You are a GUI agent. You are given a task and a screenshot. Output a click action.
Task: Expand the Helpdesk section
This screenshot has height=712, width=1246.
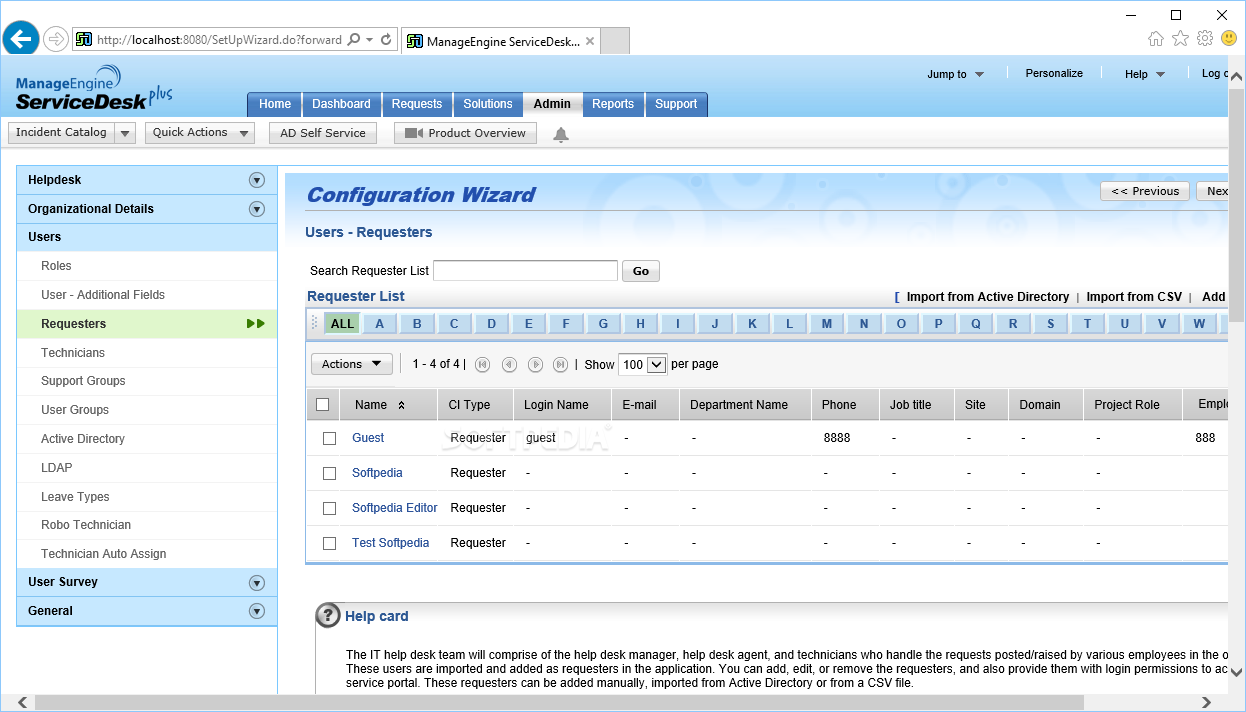(257, 180)
